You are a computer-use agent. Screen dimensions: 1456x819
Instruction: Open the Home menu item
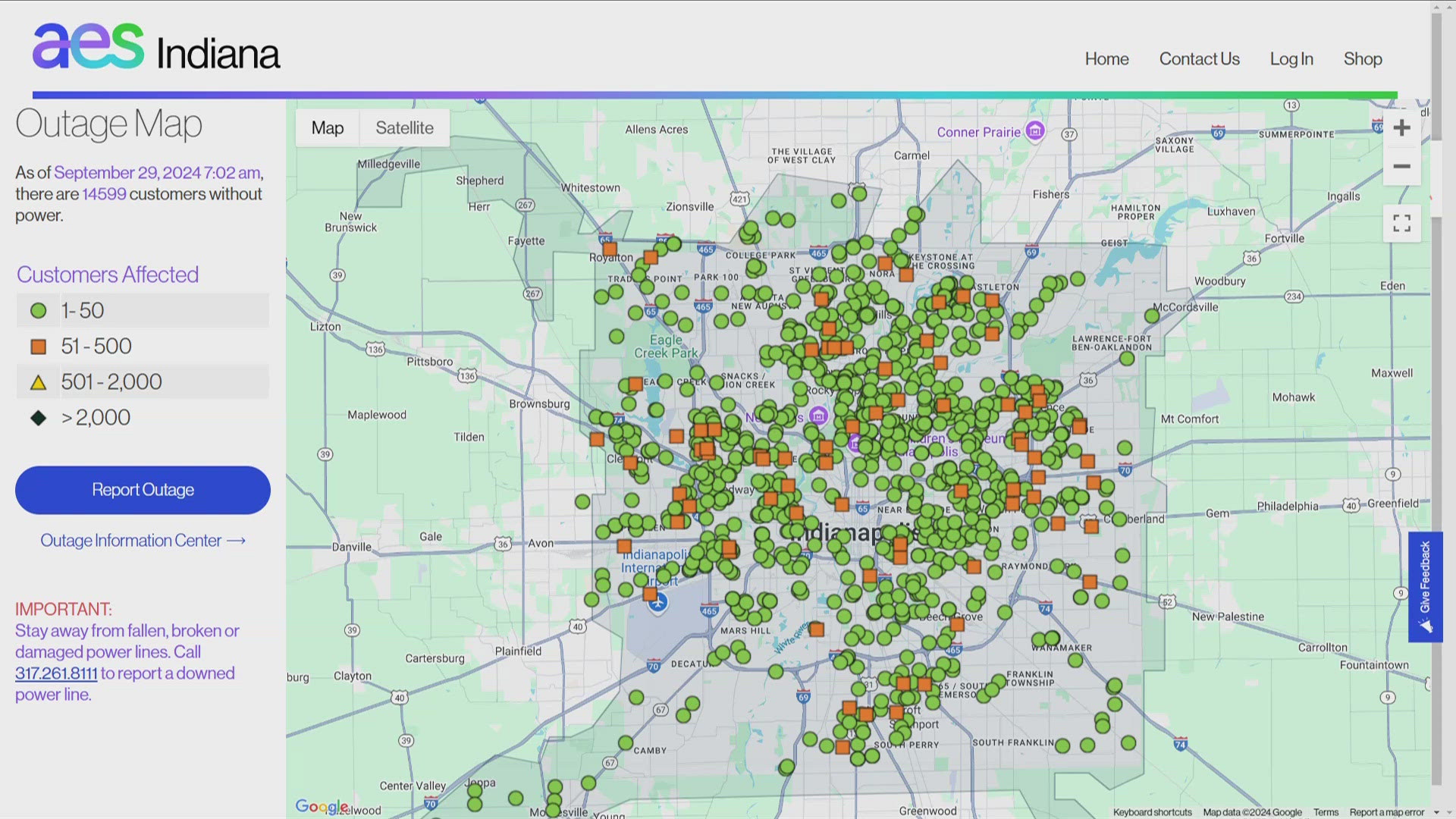(1106, 59)
